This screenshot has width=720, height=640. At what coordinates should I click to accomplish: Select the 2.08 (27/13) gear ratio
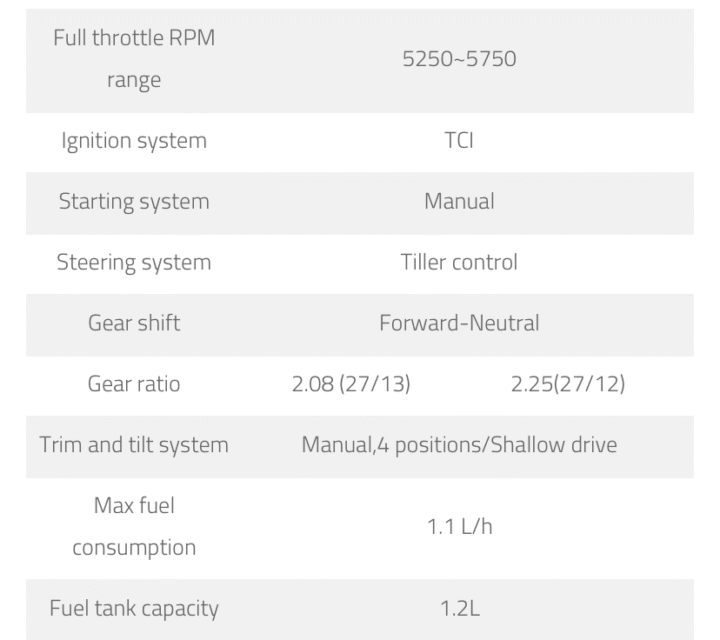[351, 384]
